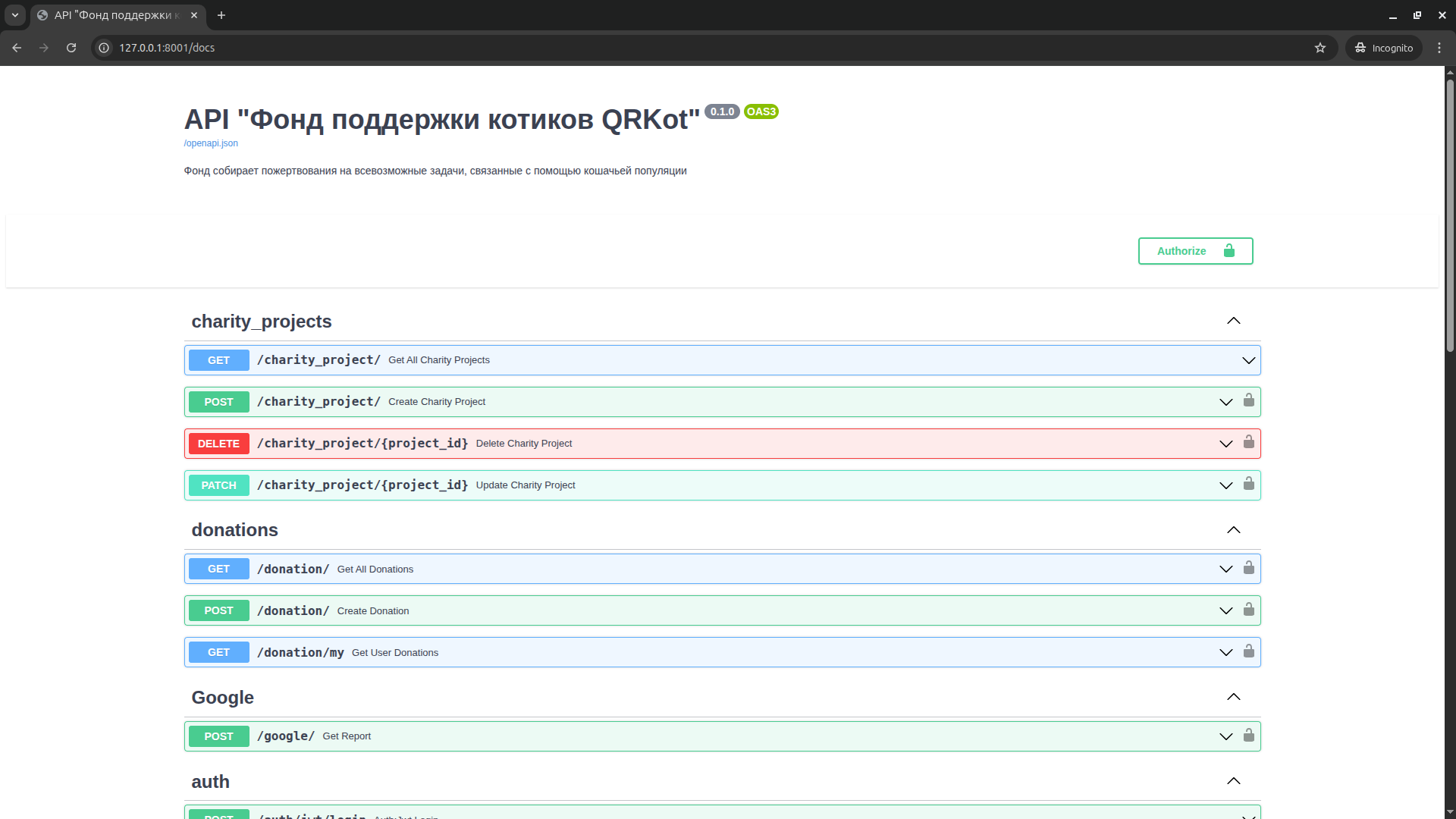
Task: Click the padlock next to Delete Charity Project
Action: (1249, 443)
